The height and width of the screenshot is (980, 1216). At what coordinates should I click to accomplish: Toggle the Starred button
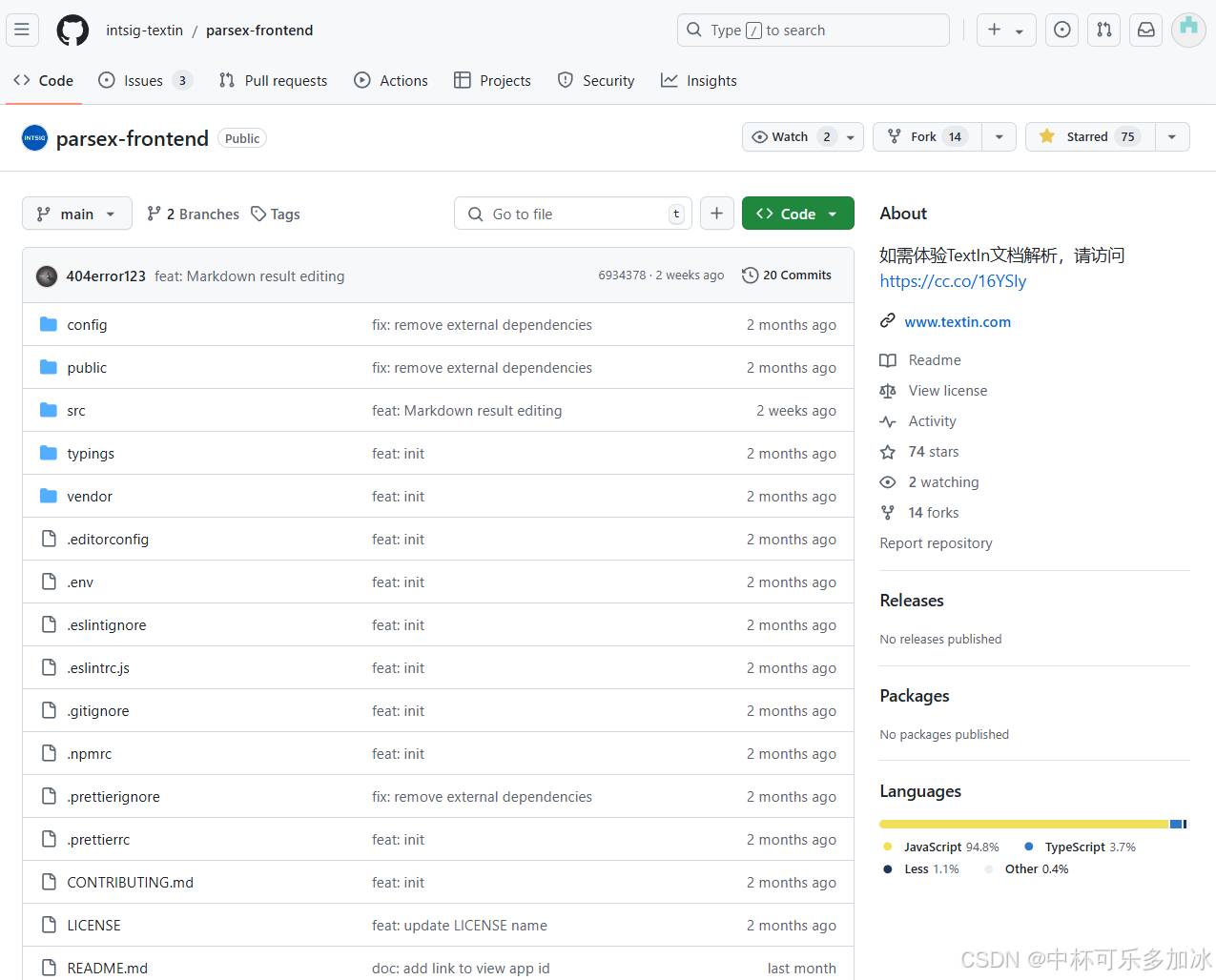pos(1090,136)
